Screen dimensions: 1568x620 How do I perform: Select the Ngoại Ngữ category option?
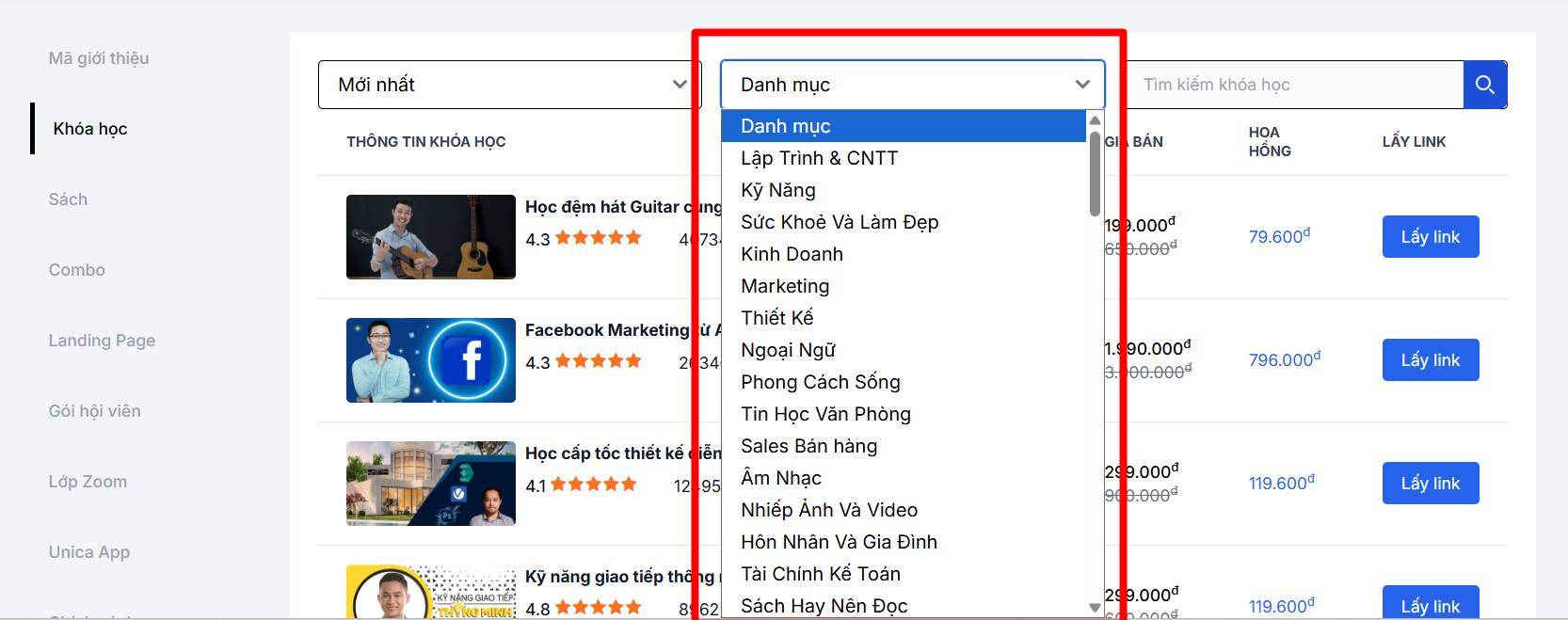point(788,350)
